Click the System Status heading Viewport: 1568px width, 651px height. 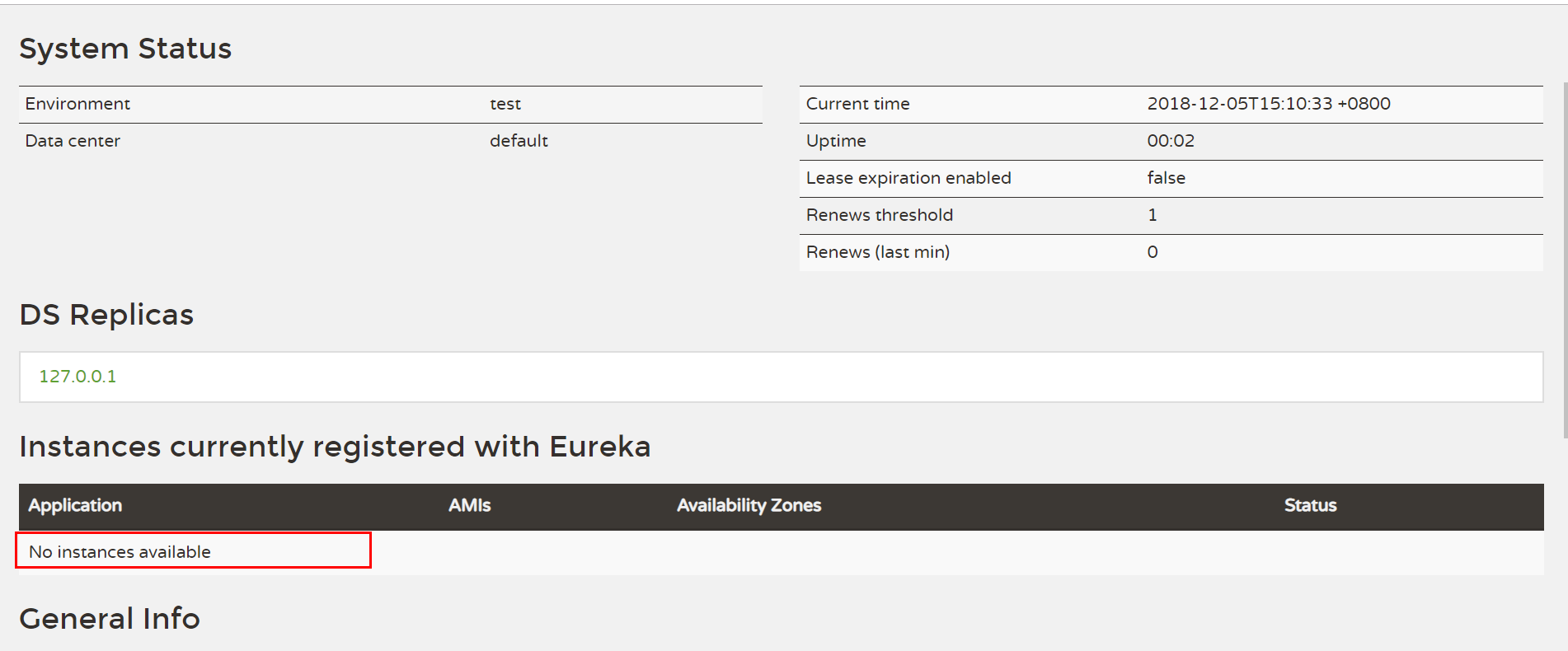pos(125,49)
